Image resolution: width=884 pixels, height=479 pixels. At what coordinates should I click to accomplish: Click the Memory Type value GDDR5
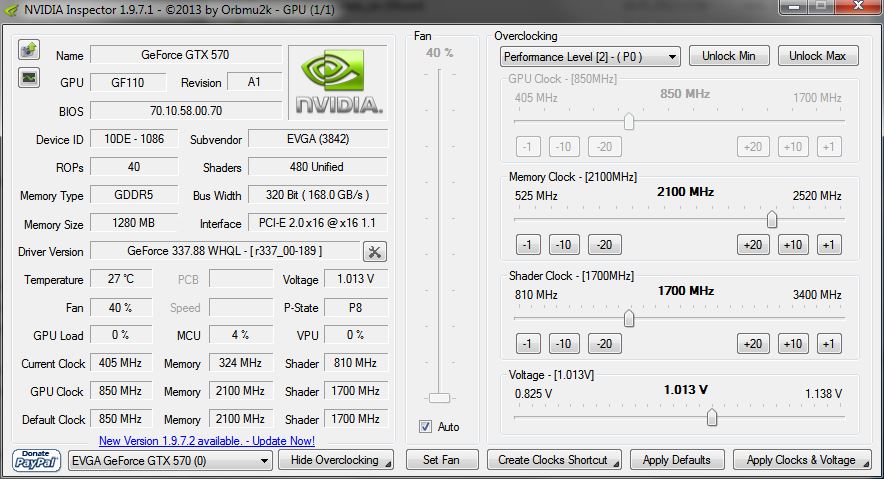pyautogui.click(x=134, y=195)
